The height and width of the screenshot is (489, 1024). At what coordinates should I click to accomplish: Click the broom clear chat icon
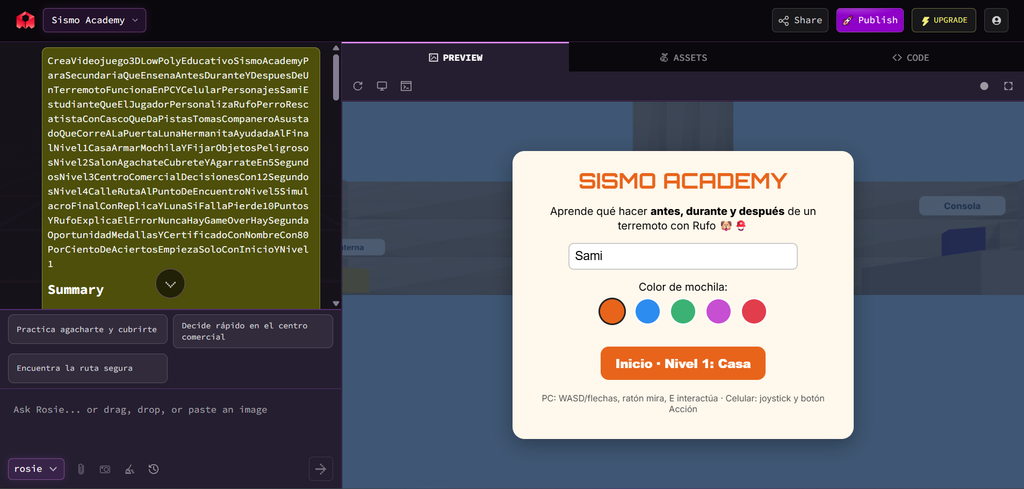pyautogui.click(x=129, y=469)
